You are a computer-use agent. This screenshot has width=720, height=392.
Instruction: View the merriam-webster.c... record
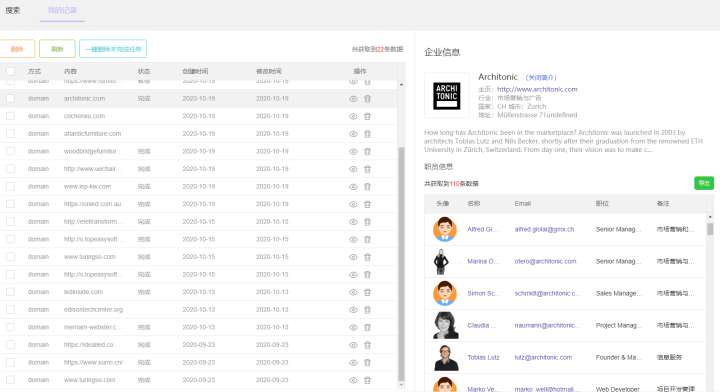click(353, 328)
